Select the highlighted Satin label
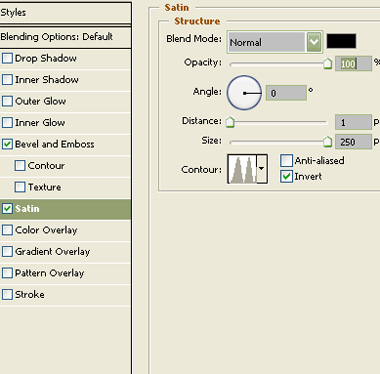Viewport: 380px width, 374px height. click(x=27, y=209)
